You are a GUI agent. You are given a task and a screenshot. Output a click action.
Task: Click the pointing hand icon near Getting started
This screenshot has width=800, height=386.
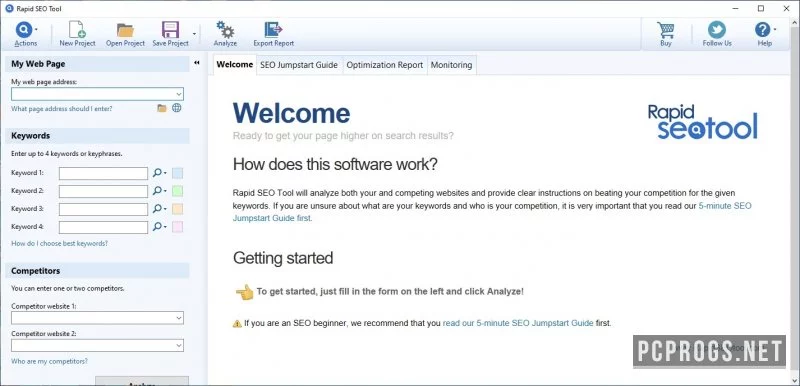(244, 292)
